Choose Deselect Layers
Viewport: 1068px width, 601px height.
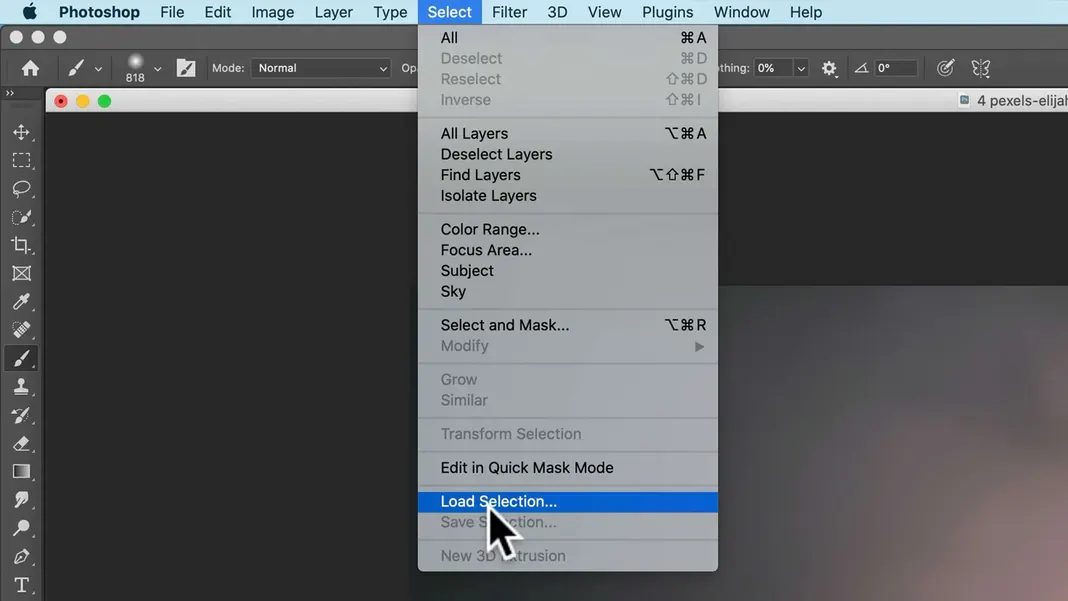568,154
